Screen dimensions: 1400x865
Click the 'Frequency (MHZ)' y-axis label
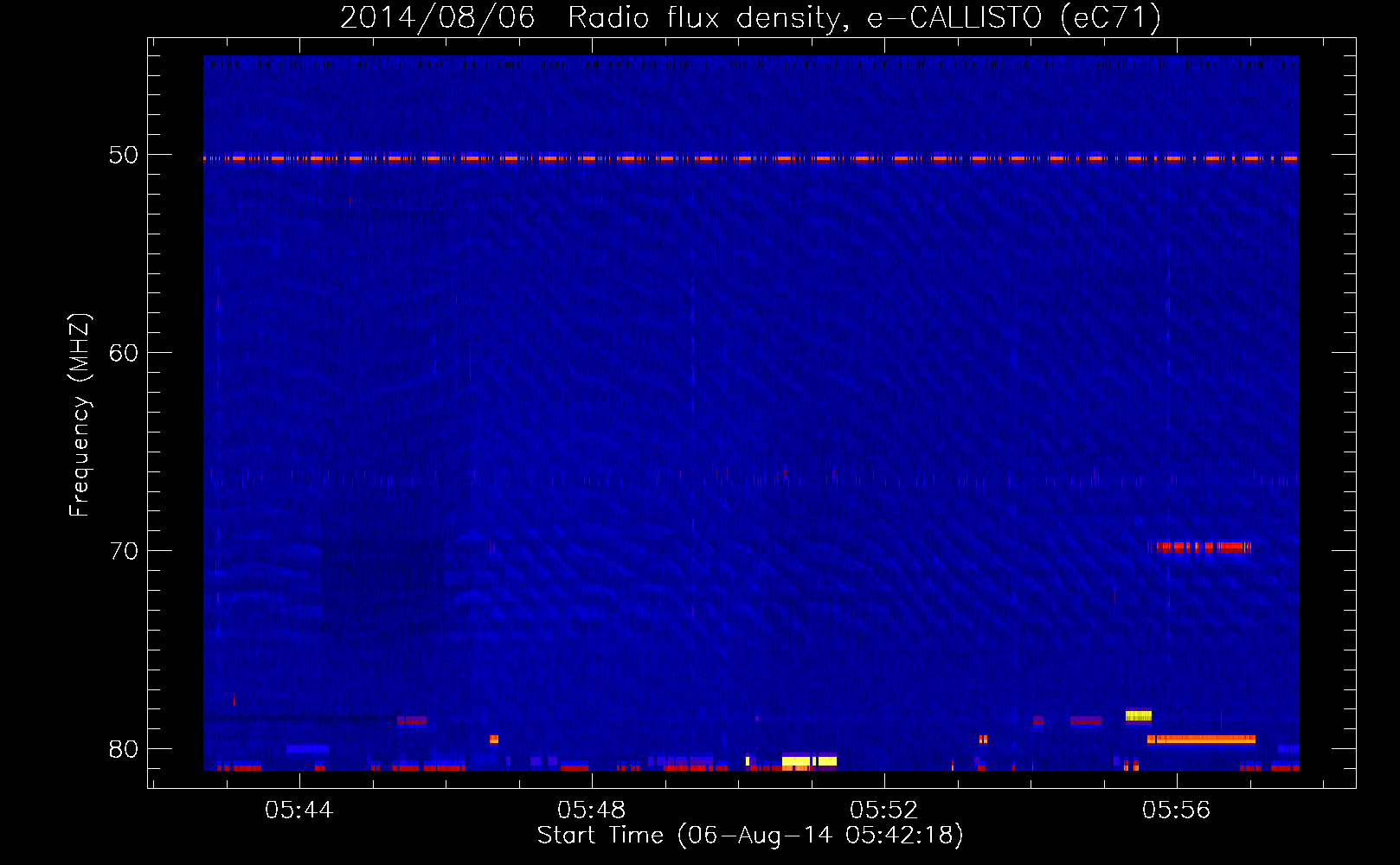pyautogui.click(x=79, y=415)
